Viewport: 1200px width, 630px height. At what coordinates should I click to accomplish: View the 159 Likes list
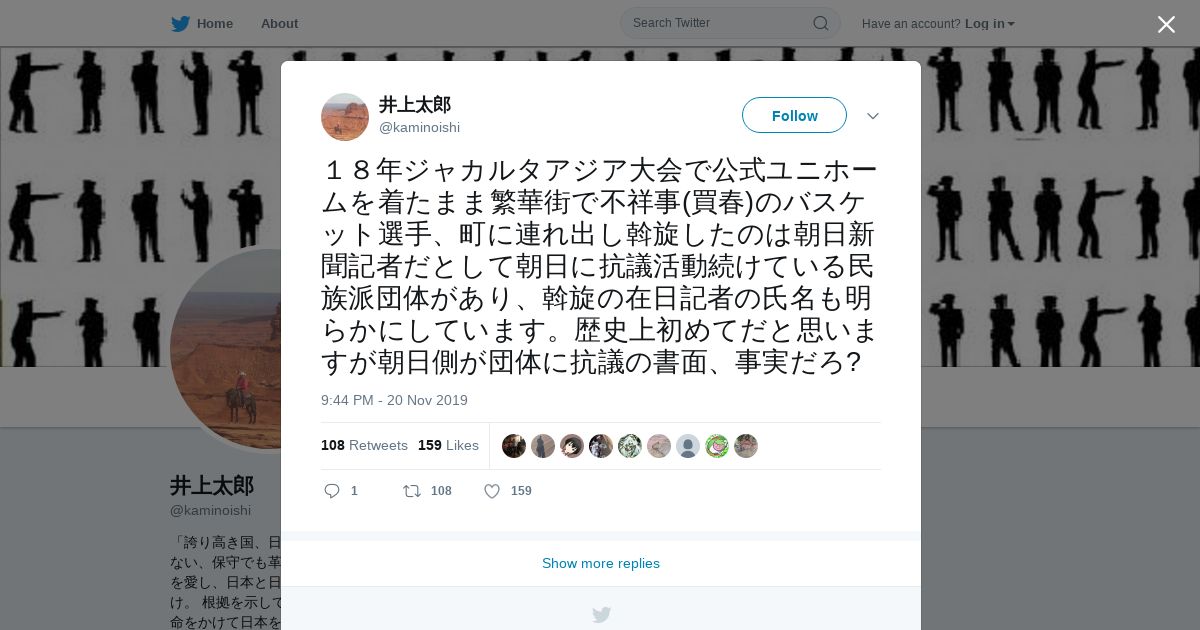(448, 445)
